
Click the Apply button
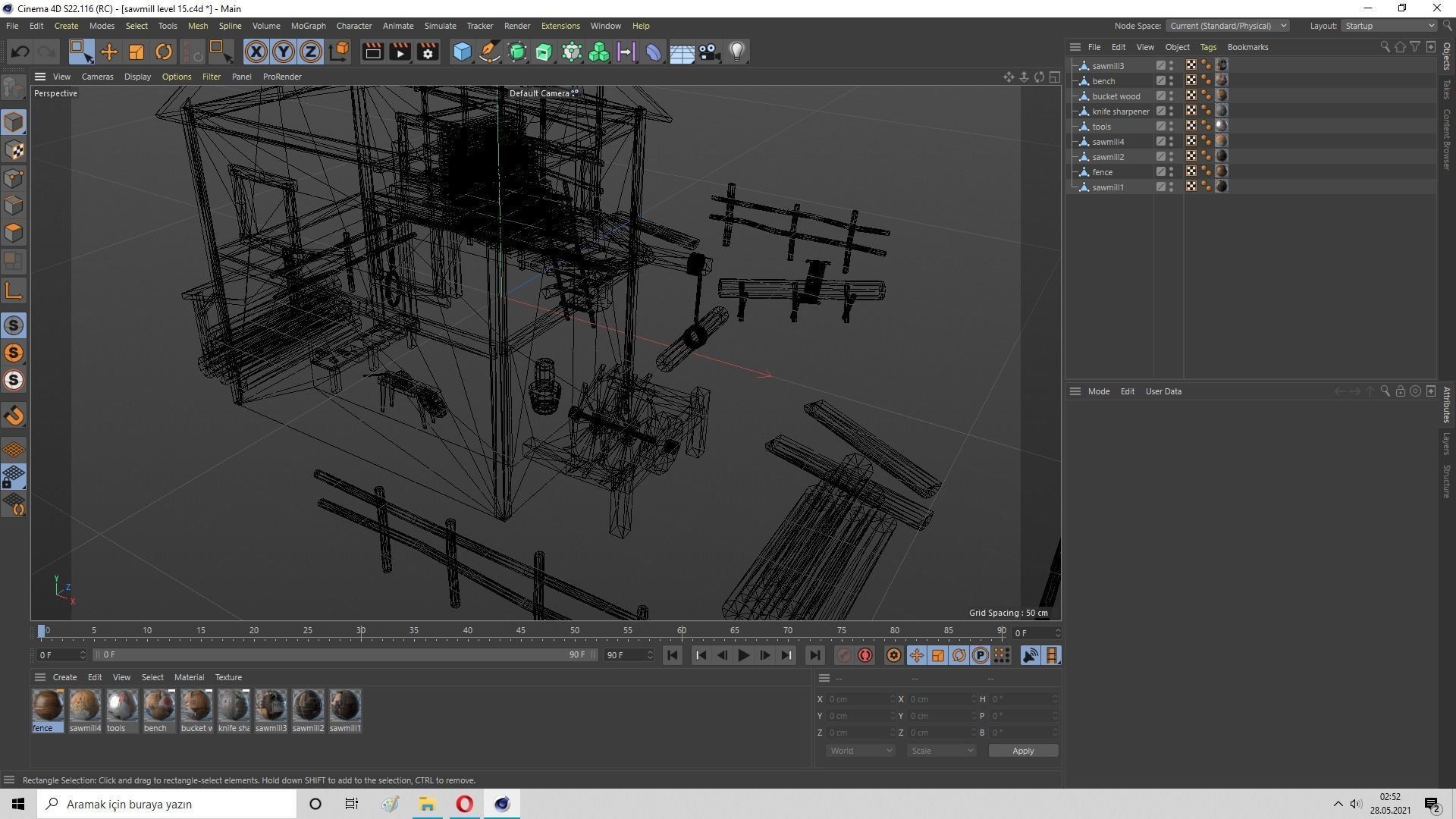(x=1023, y=751)
